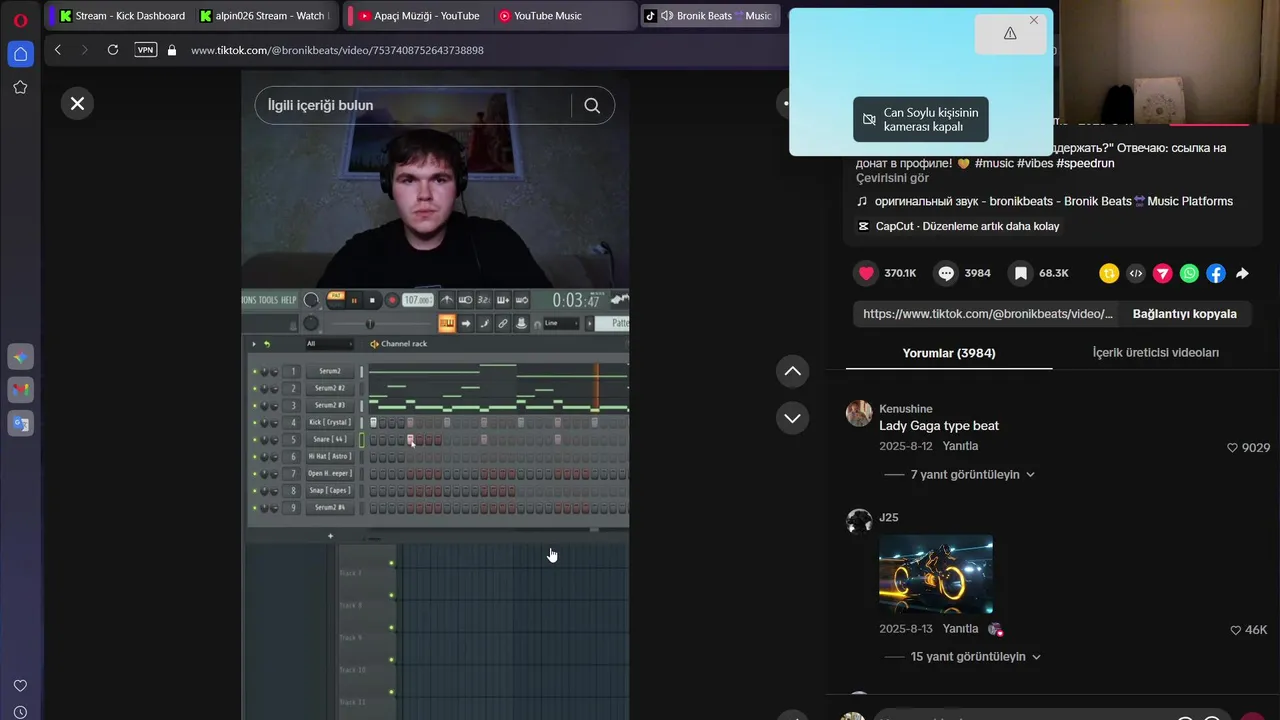Mute tab audio via speaker icon on TikTok tab
Image resolution: width=1280 pixels, height=720 pixels.
point(666,16)
